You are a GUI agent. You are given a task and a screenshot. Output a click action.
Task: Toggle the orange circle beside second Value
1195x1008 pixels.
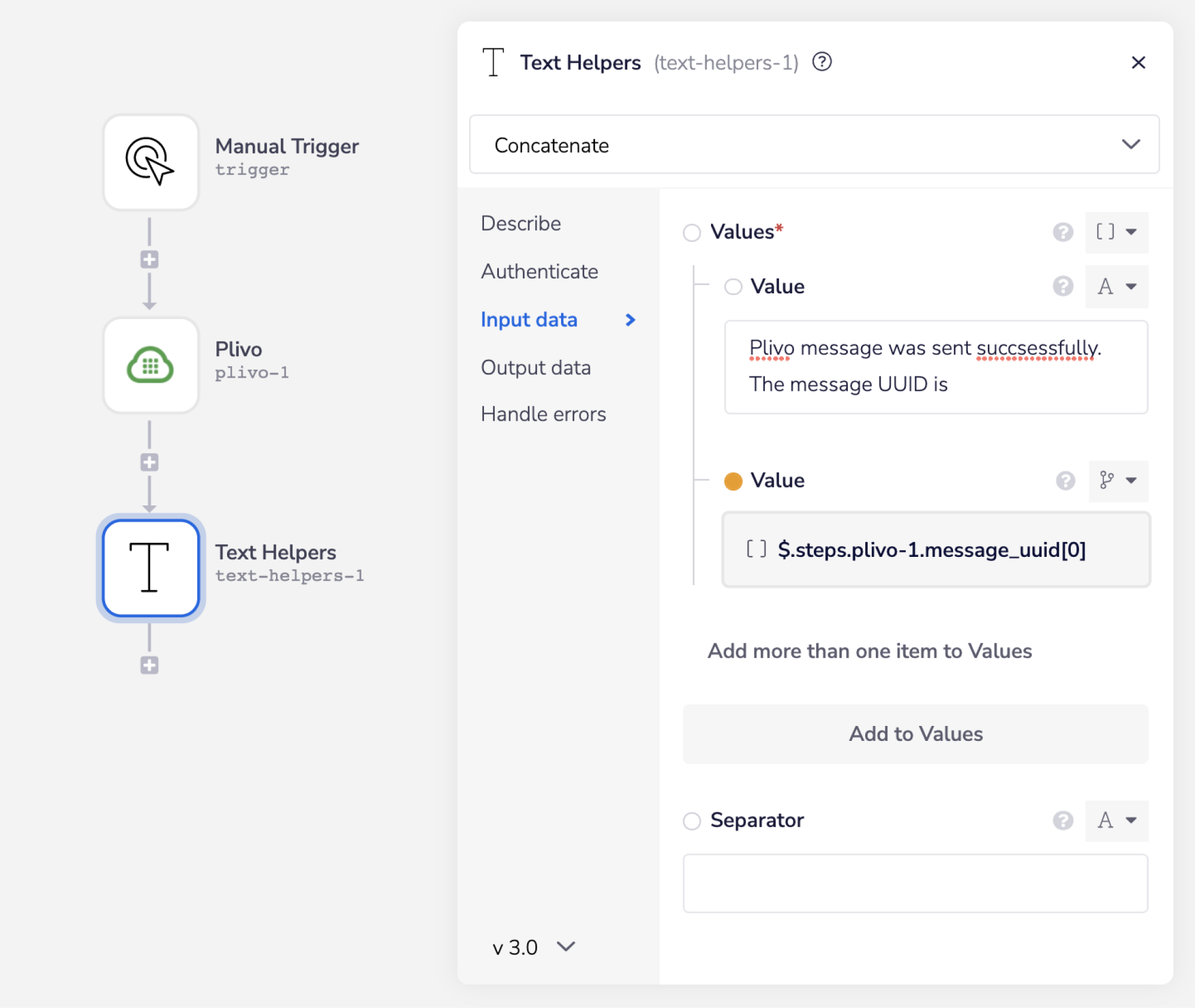pyautogui.click(x=733, y=481)
